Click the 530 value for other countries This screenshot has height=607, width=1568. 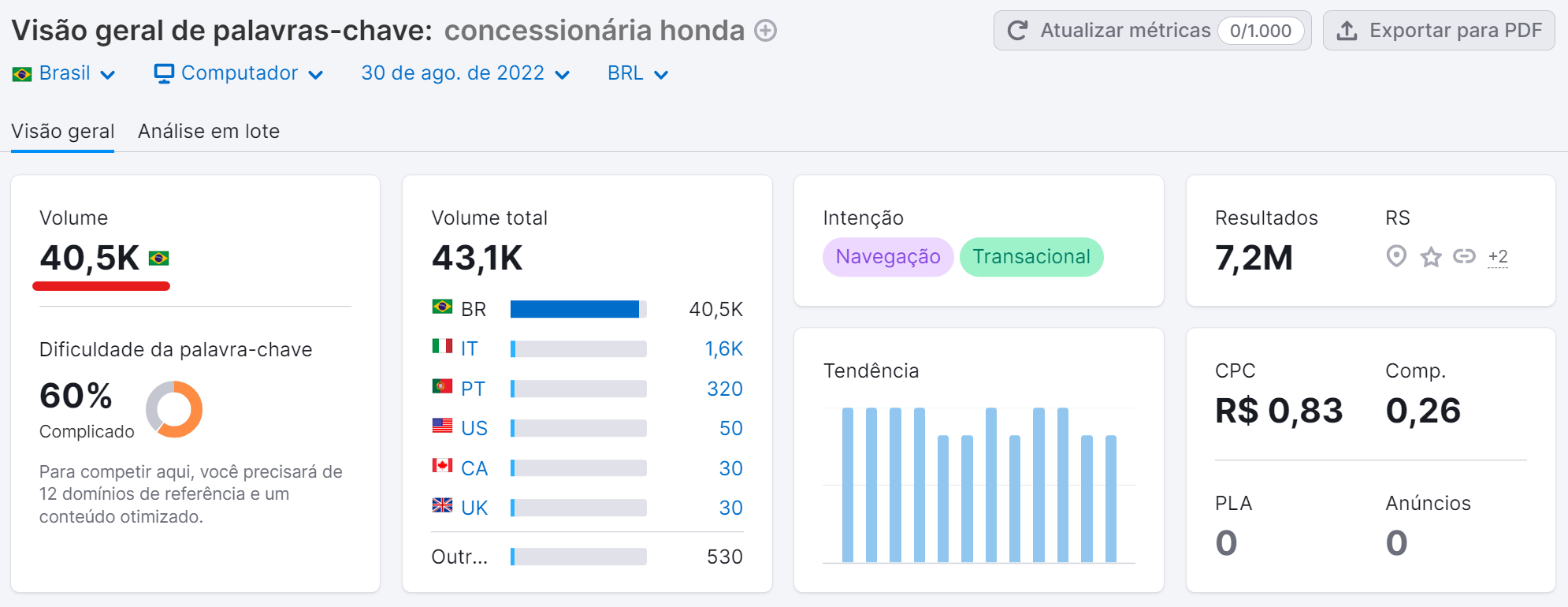[725, 557]
